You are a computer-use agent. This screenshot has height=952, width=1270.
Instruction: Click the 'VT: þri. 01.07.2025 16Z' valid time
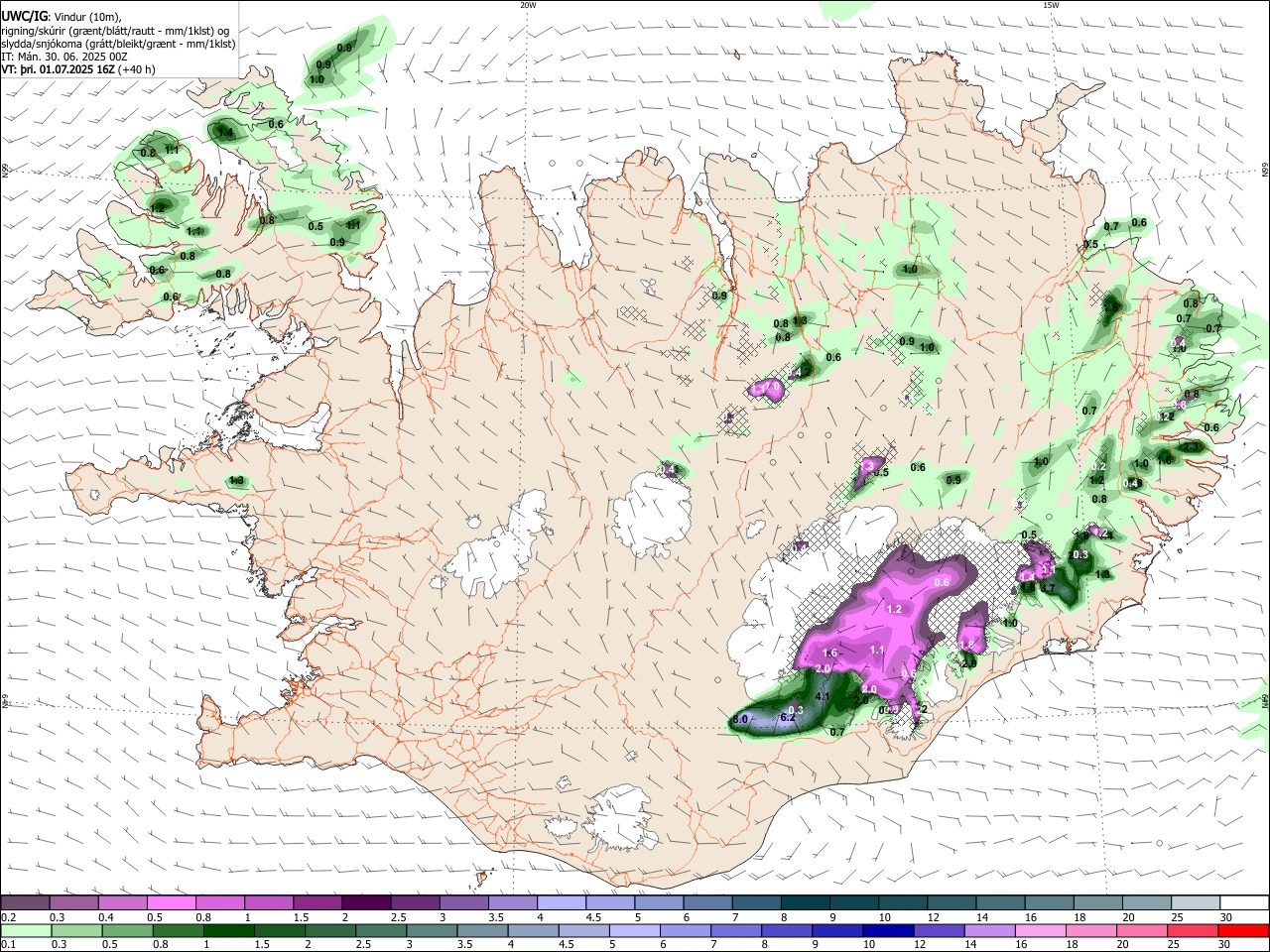pos(59,69)
